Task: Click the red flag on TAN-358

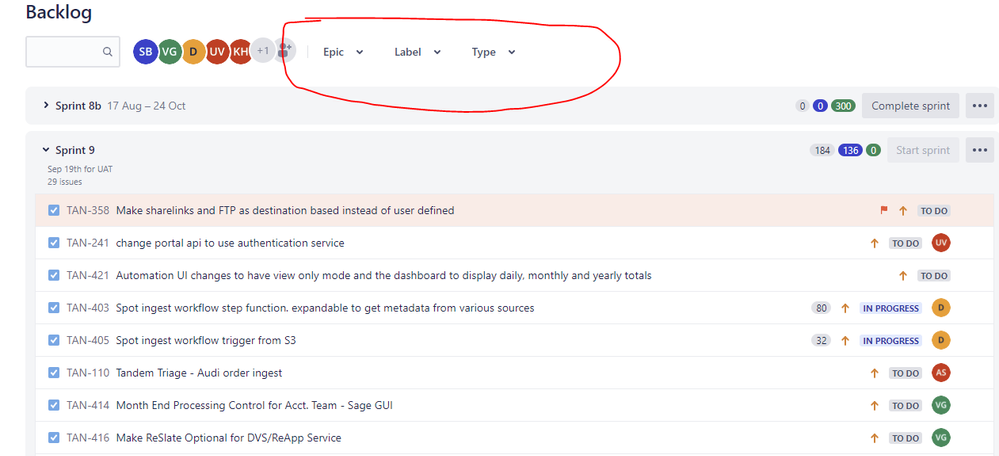Action: click(884, 210)
